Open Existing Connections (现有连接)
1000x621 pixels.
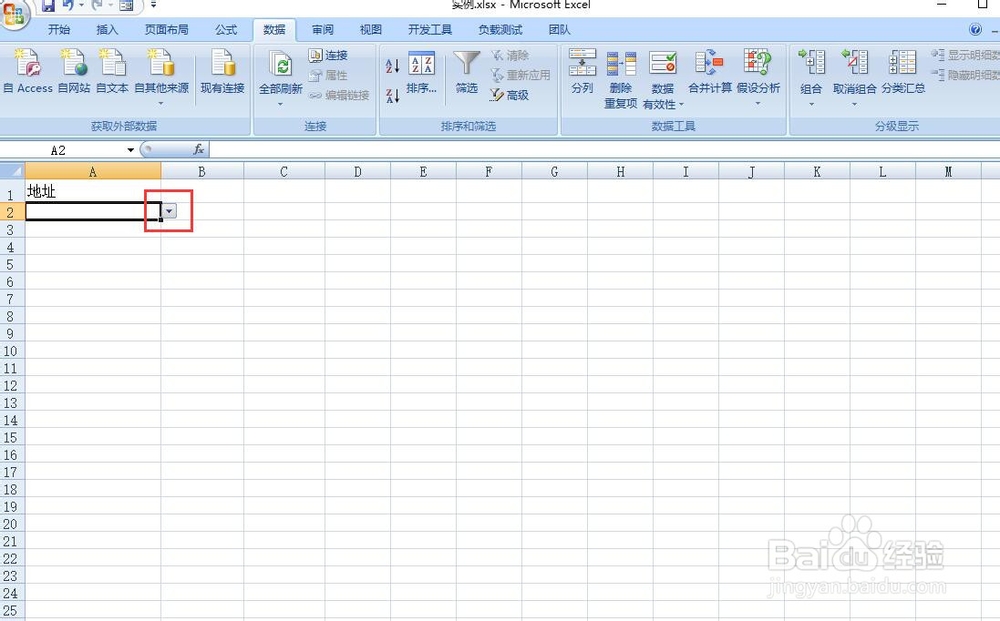click(223, 71)
